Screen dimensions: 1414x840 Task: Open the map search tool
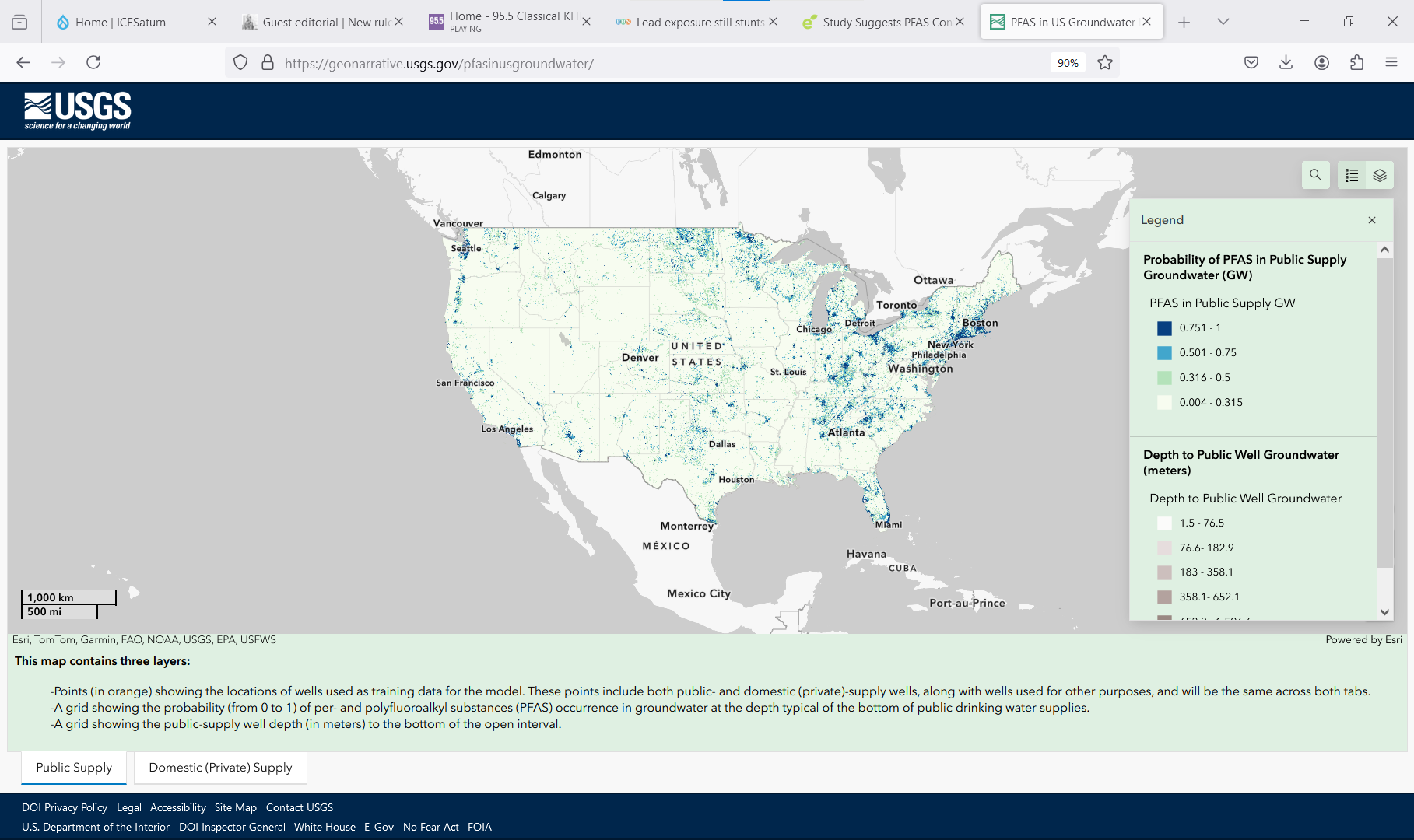(1315, 175)
